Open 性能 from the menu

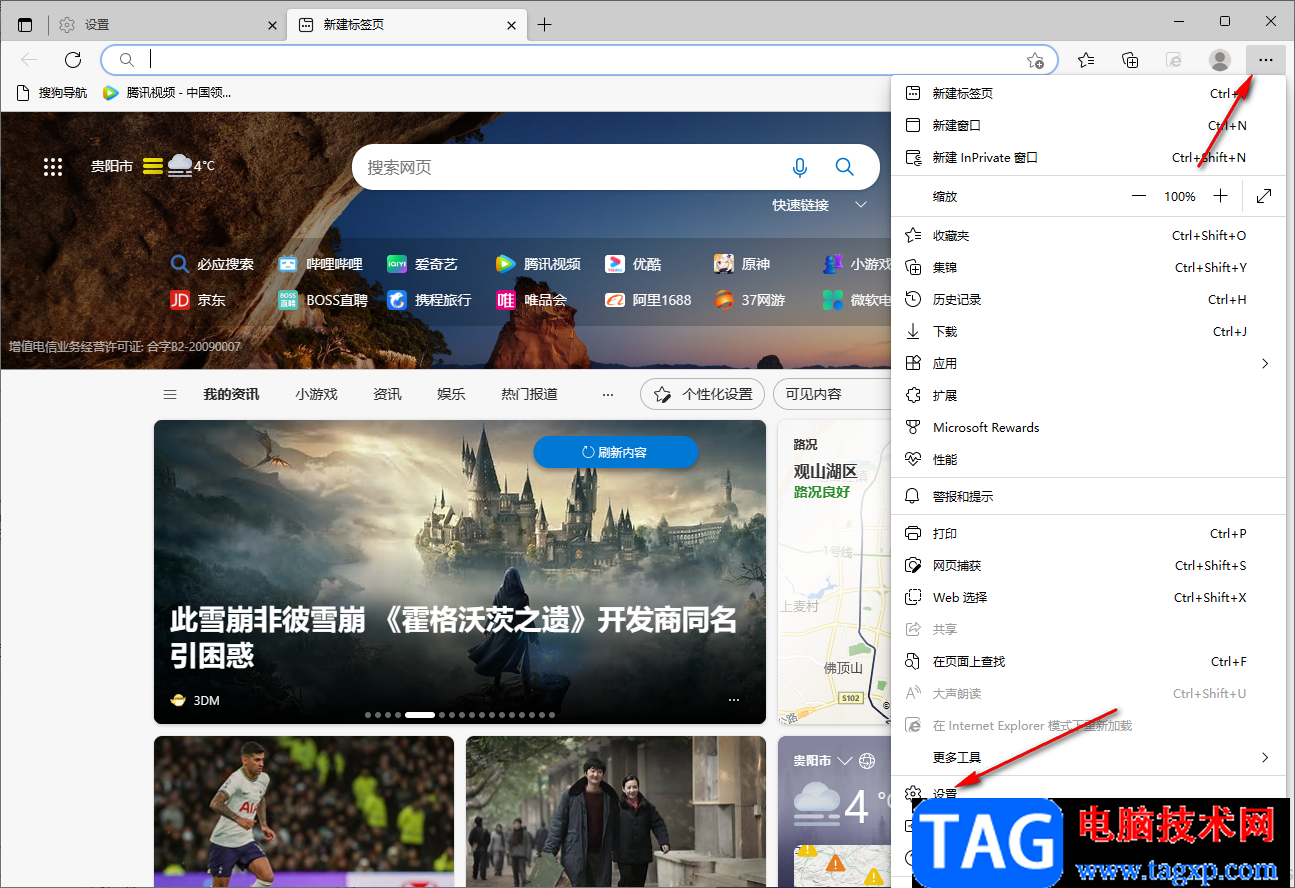pyautogui.click(x=1088, y=459)
